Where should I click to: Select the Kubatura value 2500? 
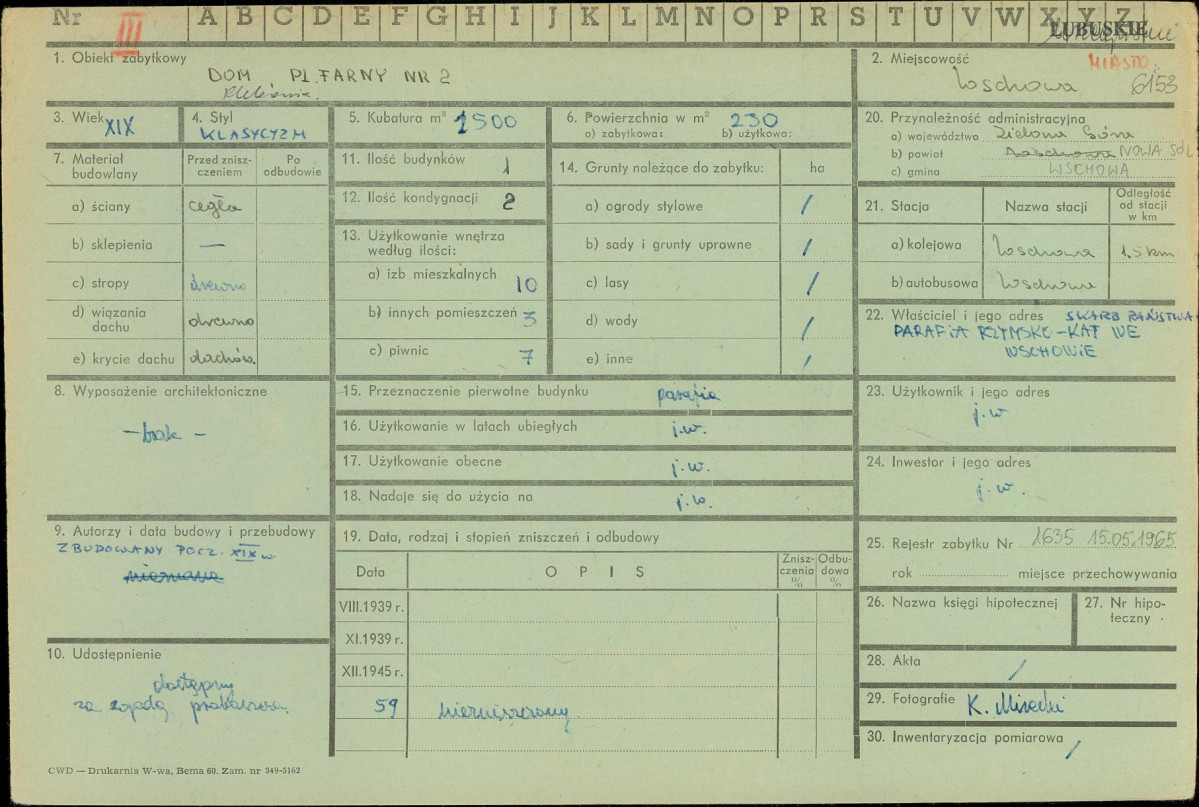coord(485,122)
